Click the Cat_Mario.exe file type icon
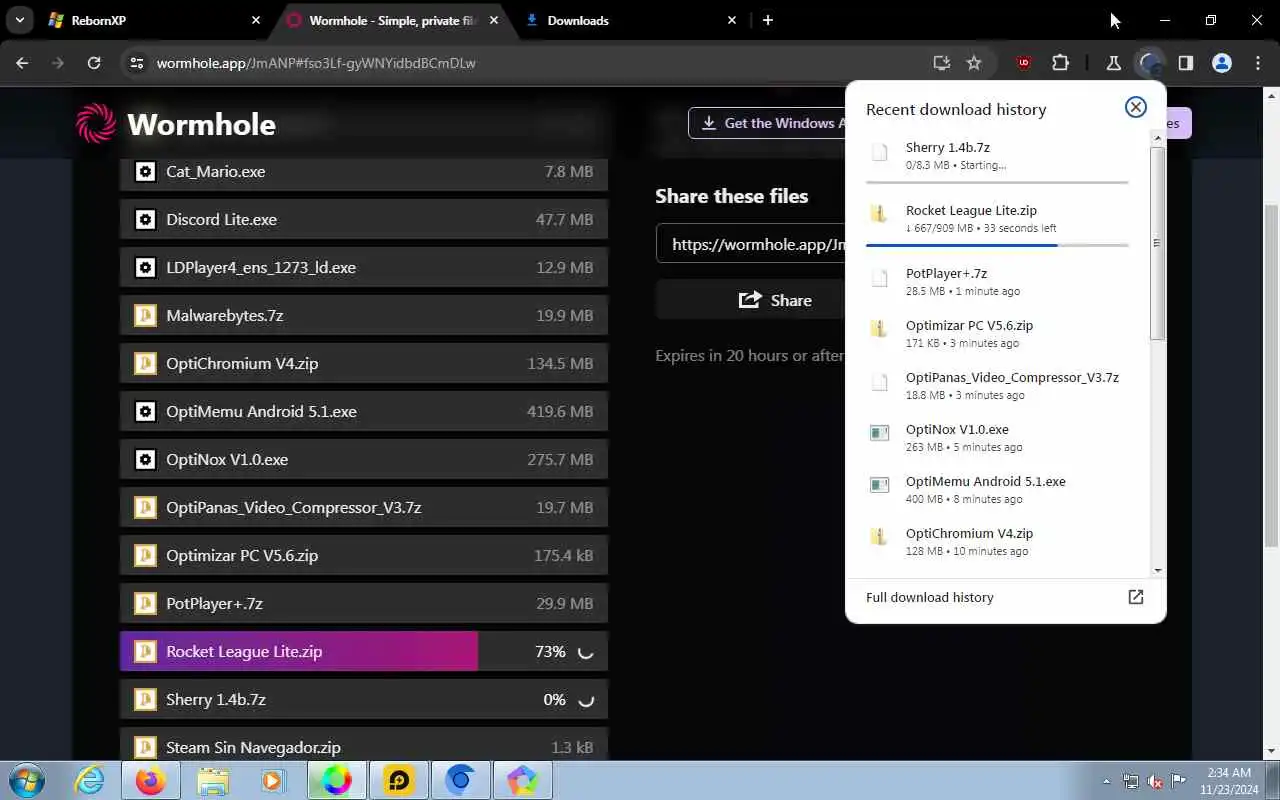The height and width of the screenshot is (800, 1280). (145, 172)
